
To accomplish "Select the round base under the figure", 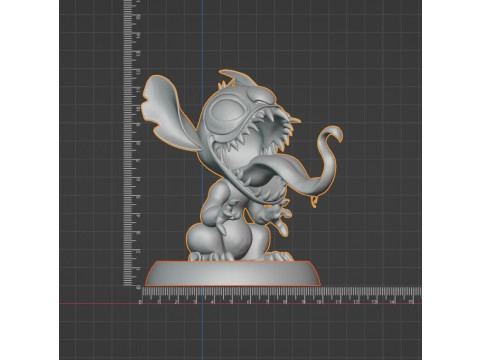I will click(233, 273).
